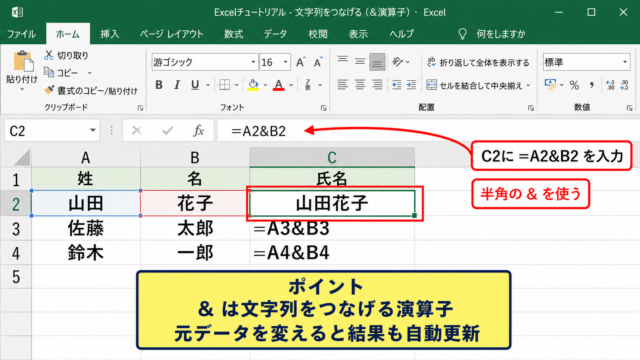This screenshot has height=360, width=640.
Task: Click the Paste (貼り付け) clipboard icon
Action: 23,61
